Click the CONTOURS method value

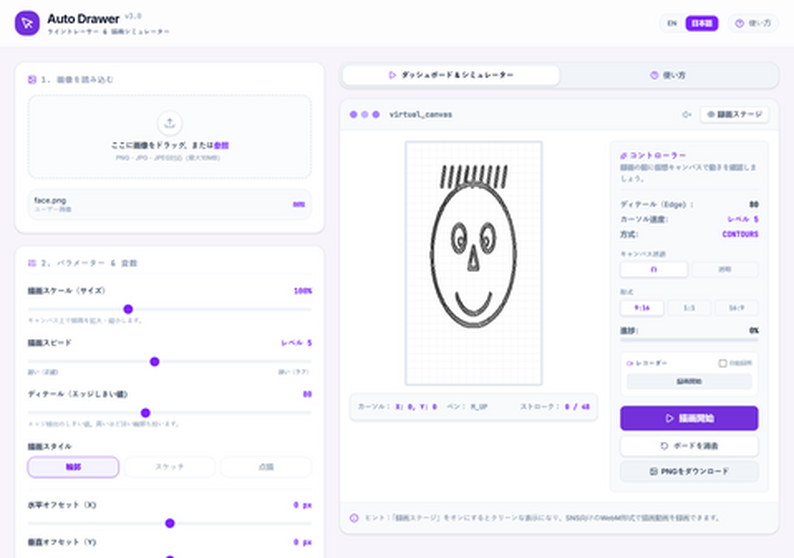740,234
